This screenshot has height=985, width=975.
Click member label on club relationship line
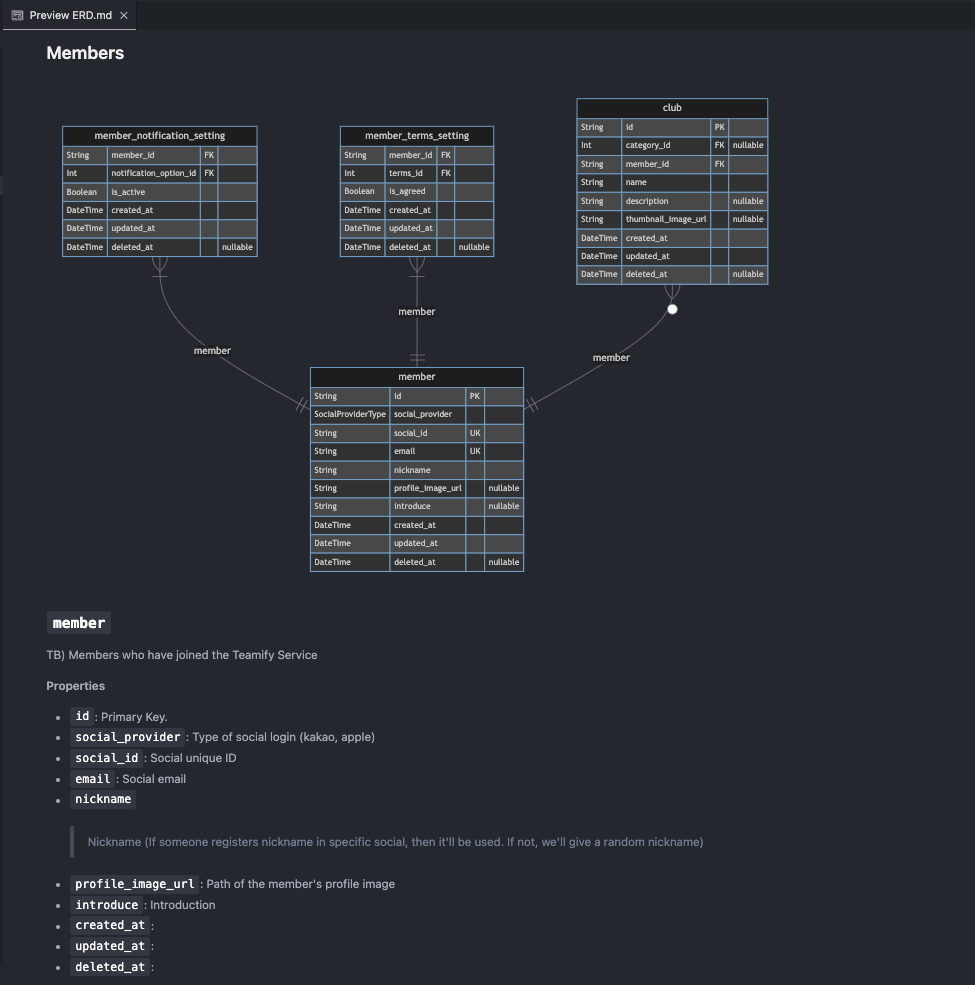[611, 357]
